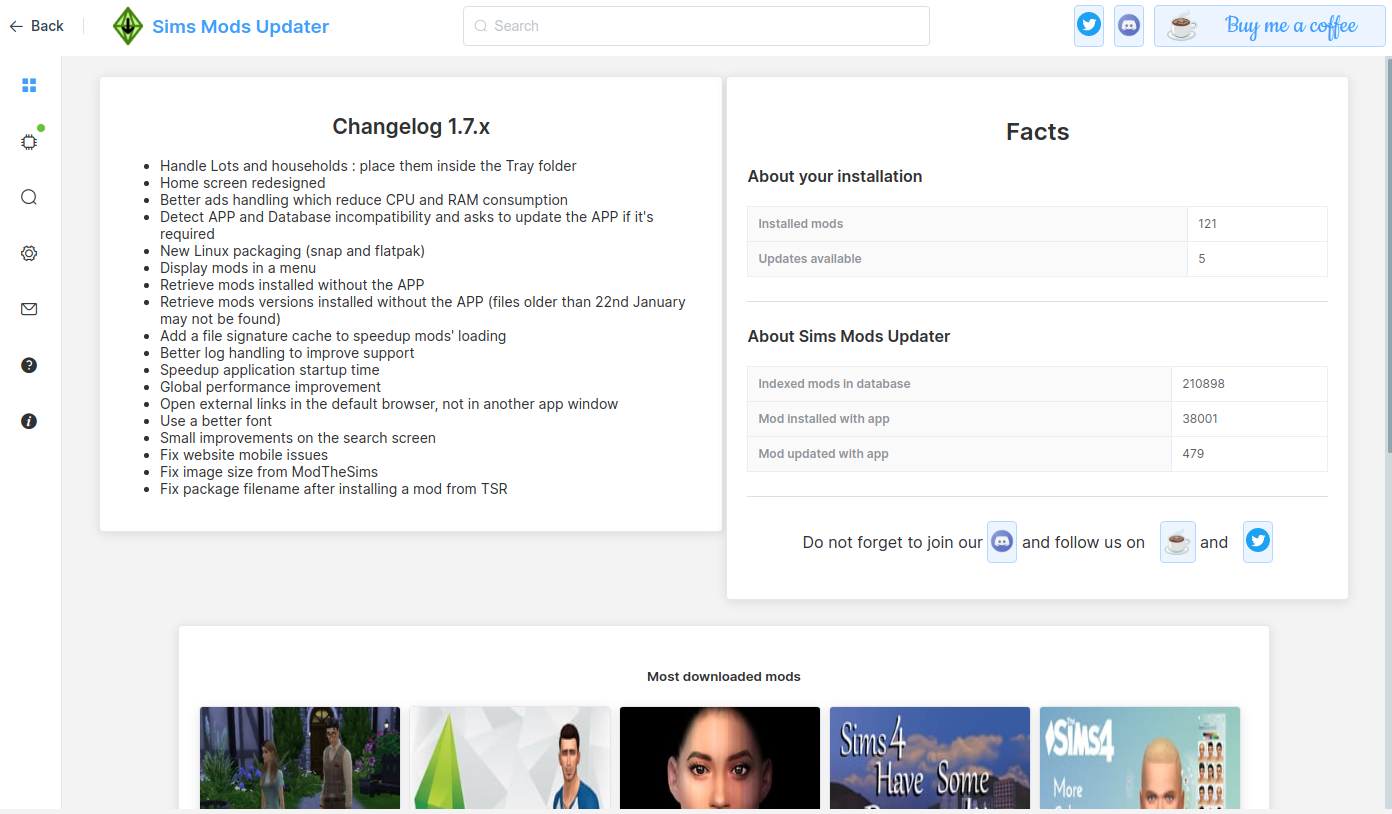Select the 'Updates available' row label
The height and width of the screenshot is (814, 1392).
coord(810,259)
